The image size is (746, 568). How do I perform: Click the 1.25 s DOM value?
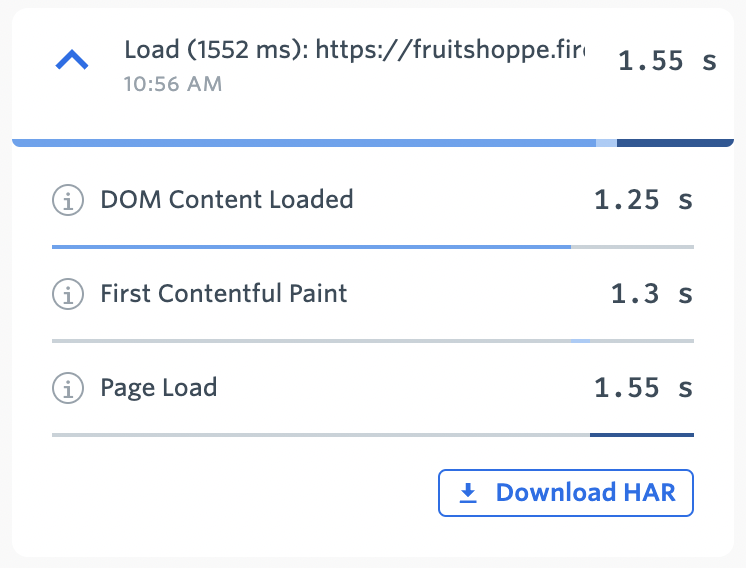(643, 200)
